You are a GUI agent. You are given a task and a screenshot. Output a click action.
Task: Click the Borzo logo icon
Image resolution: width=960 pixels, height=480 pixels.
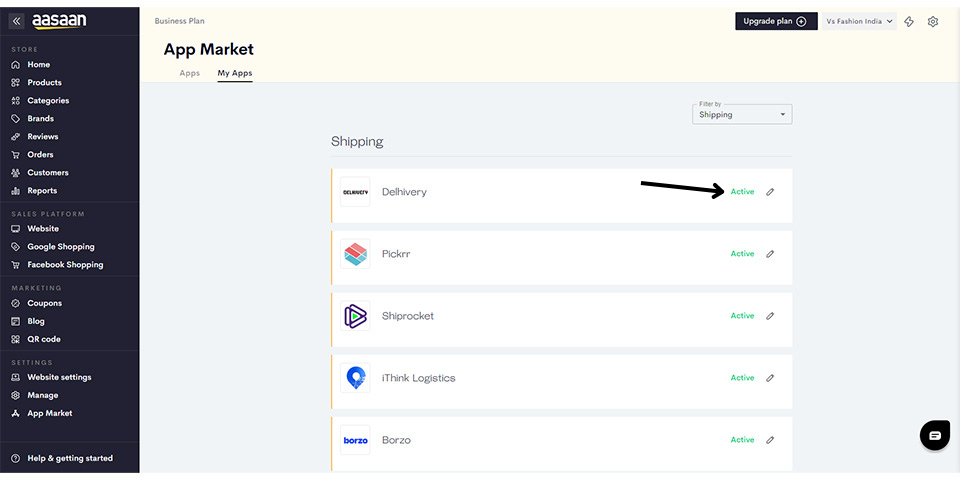(x=355, y=440)
